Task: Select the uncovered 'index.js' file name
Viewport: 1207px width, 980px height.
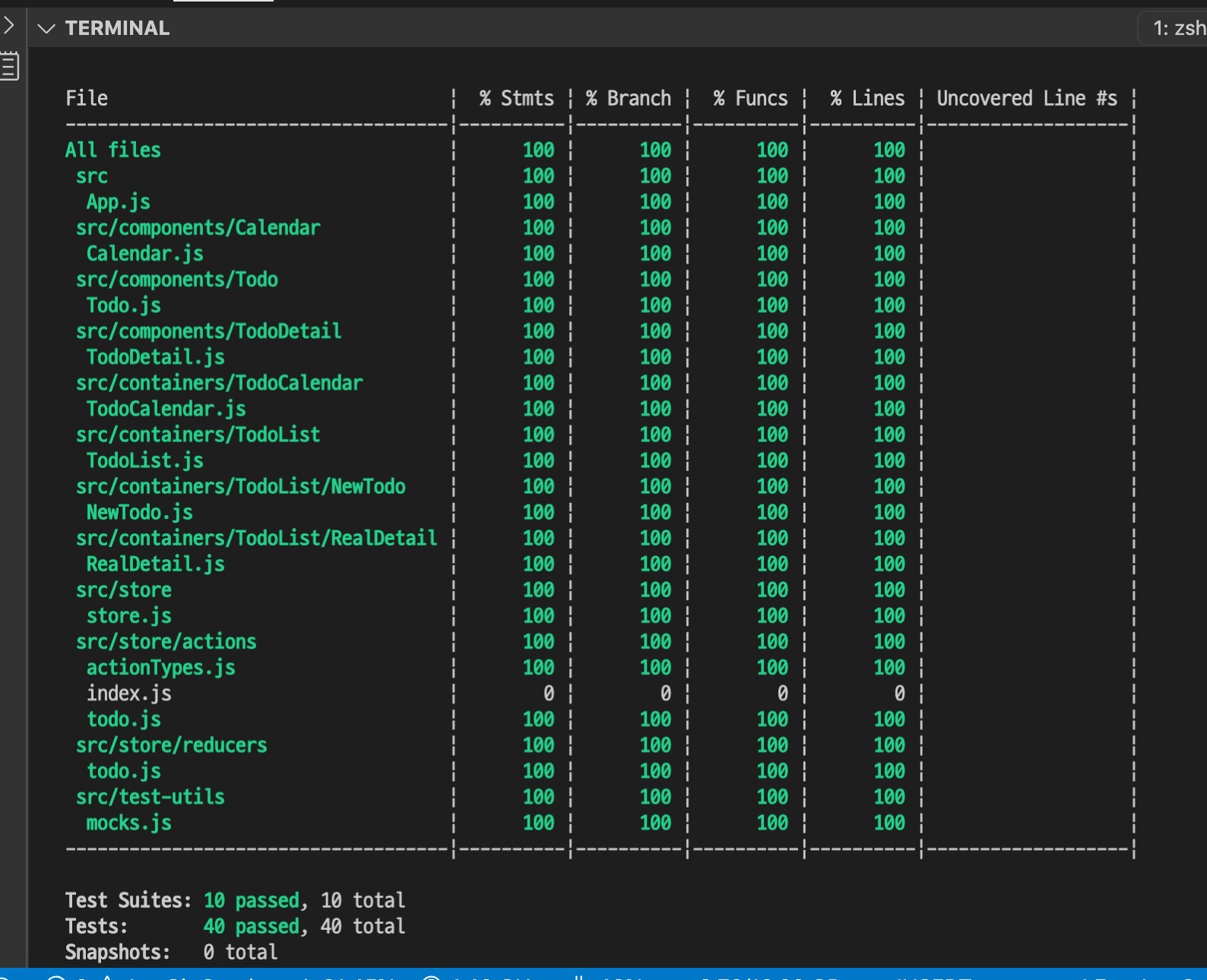Action: 129,693
